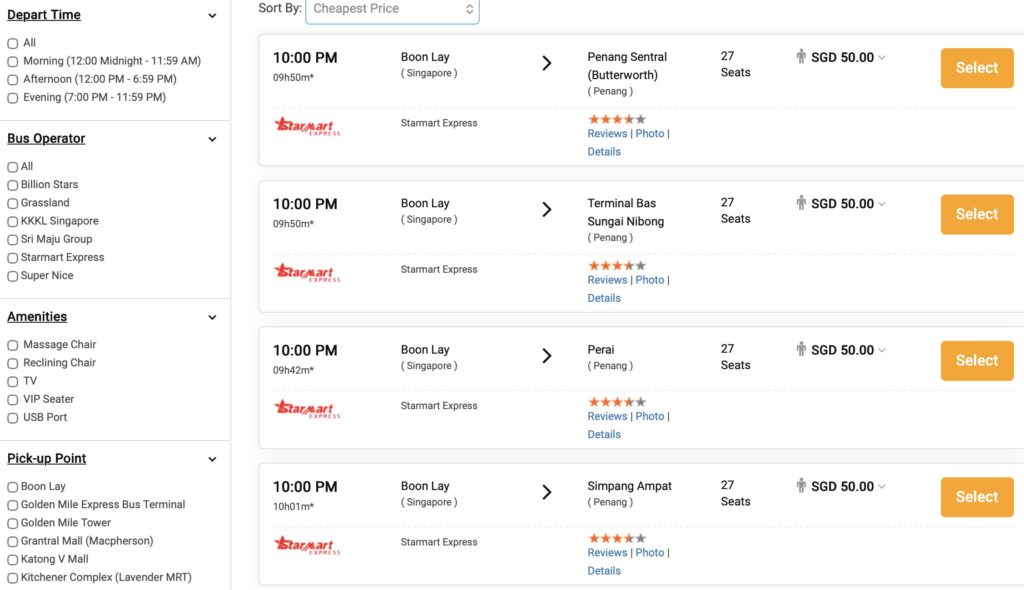View Photo link for Simpang Ampat trip
Image resolution: width=1024 pixels, height=590 pixels.
649,553
